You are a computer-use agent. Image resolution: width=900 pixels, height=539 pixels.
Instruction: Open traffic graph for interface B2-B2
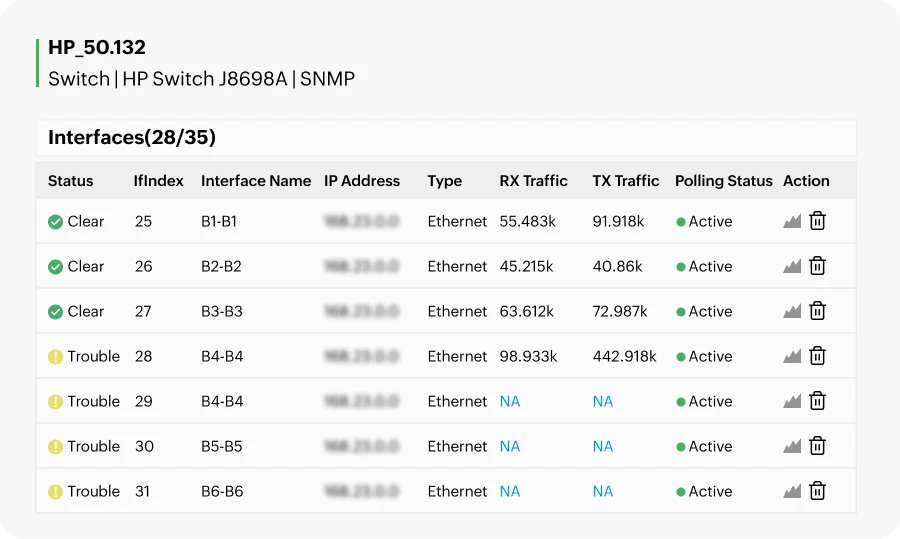(792, 266)
